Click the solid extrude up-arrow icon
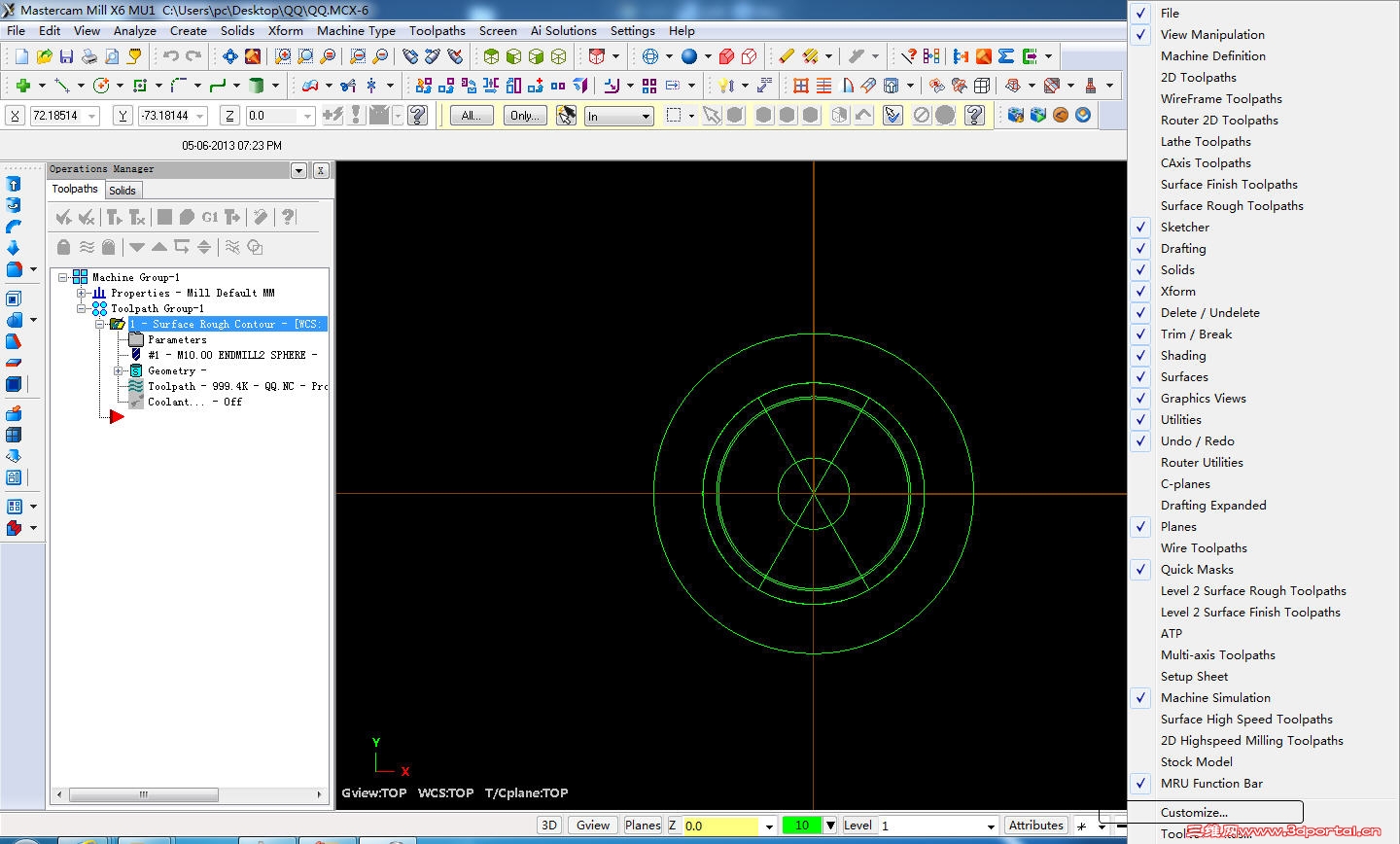 click(x=14, y=184)
